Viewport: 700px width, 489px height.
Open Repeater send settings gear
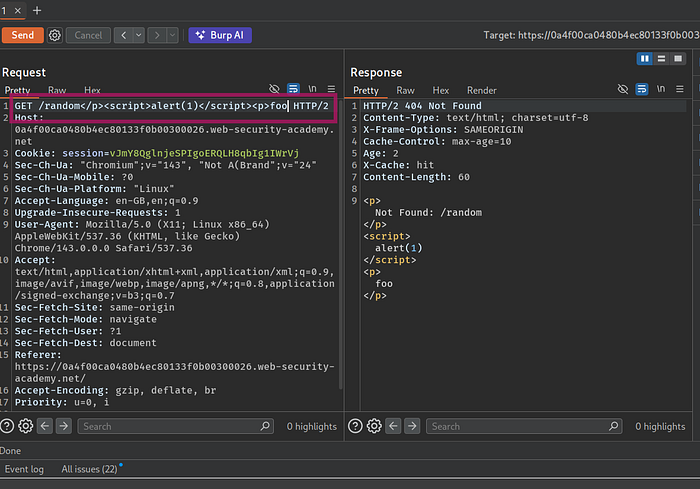coord(55,35)
